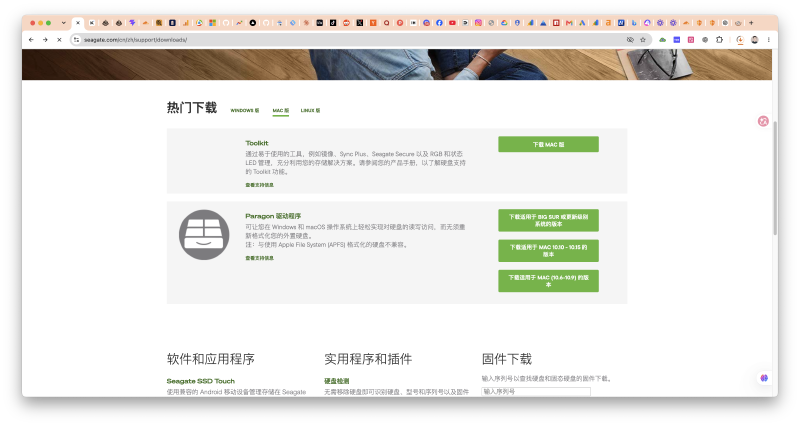Screen dimensions: 800x426
Task: Click the 软件和应用程序 heading
Action: pyautogui.click(x=211, y=359)
